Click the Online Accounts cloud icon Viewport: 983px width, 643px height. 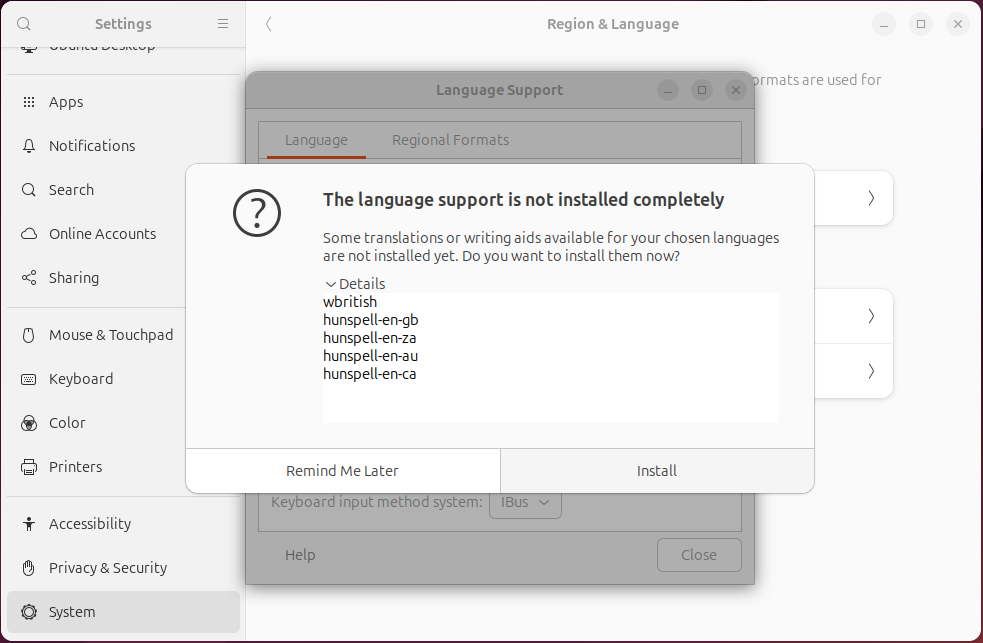(29, 234)
